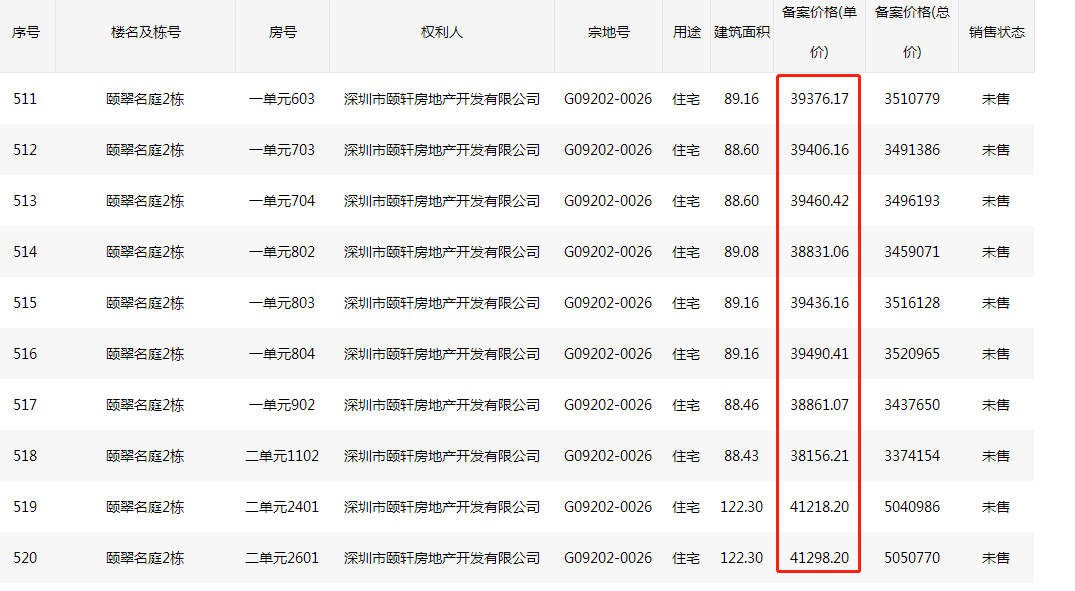Screen dimensions: 1075x591
Task: Click the 序号 column header
Action: [x=26, y=32]
